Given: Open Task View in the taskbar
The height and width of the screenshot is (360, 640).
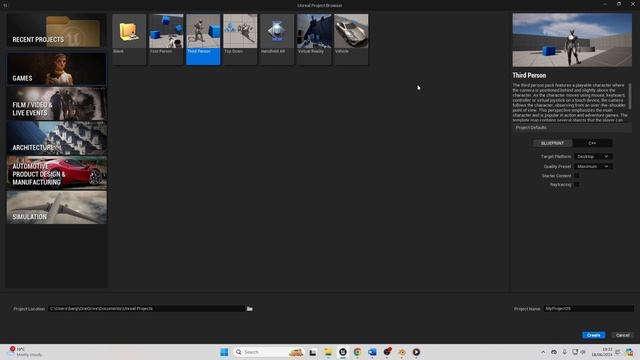Looking at the screenshot, I should [x=313, y=352].
